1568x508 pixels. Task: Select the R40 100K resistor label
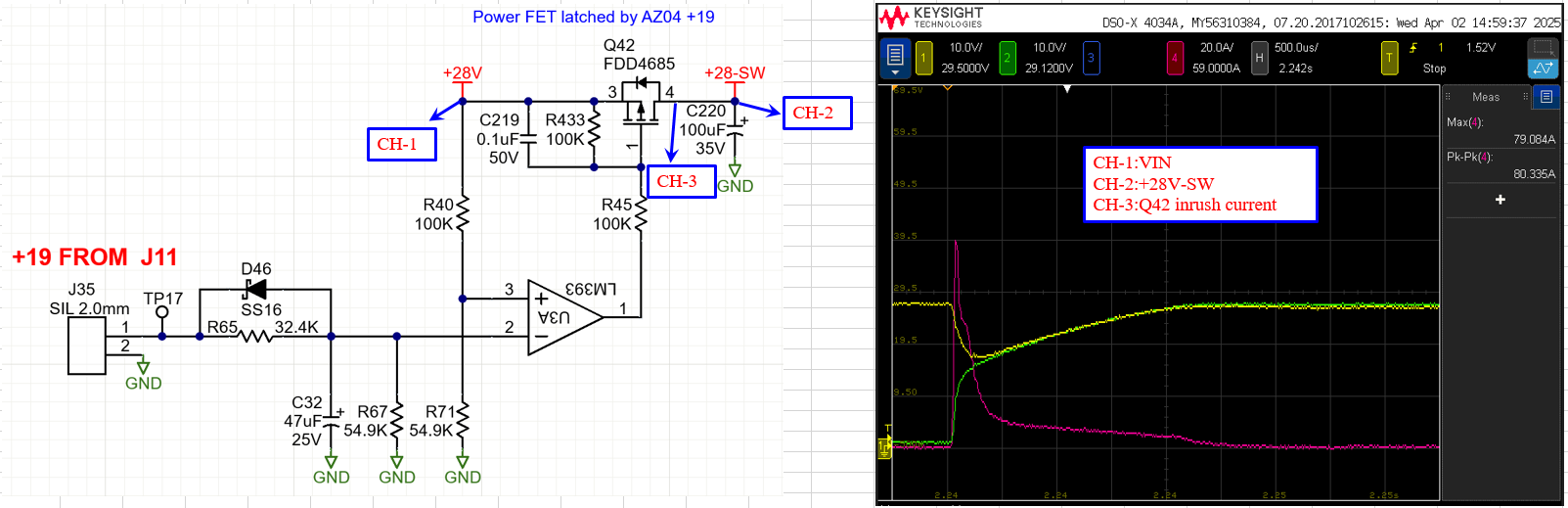pos(434,214)
